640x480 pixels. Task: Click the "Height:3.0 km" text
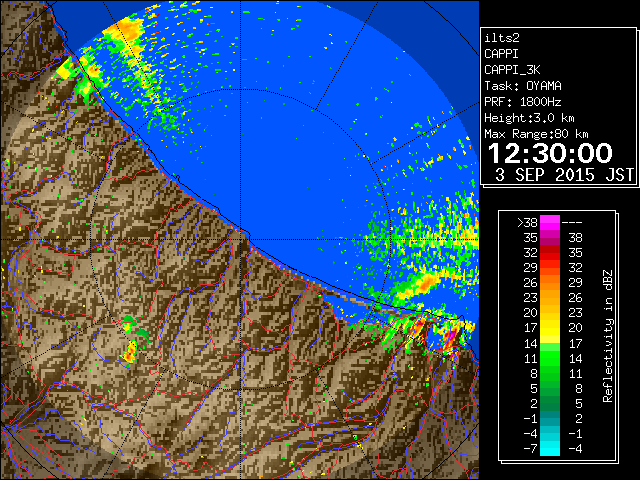pyautogui.click(x=529, y=118)
